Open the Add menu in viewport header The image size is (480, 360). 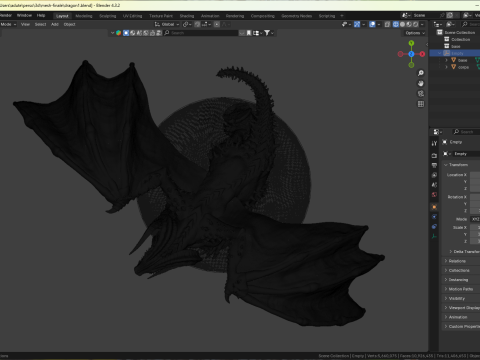[x=55, y=24]
